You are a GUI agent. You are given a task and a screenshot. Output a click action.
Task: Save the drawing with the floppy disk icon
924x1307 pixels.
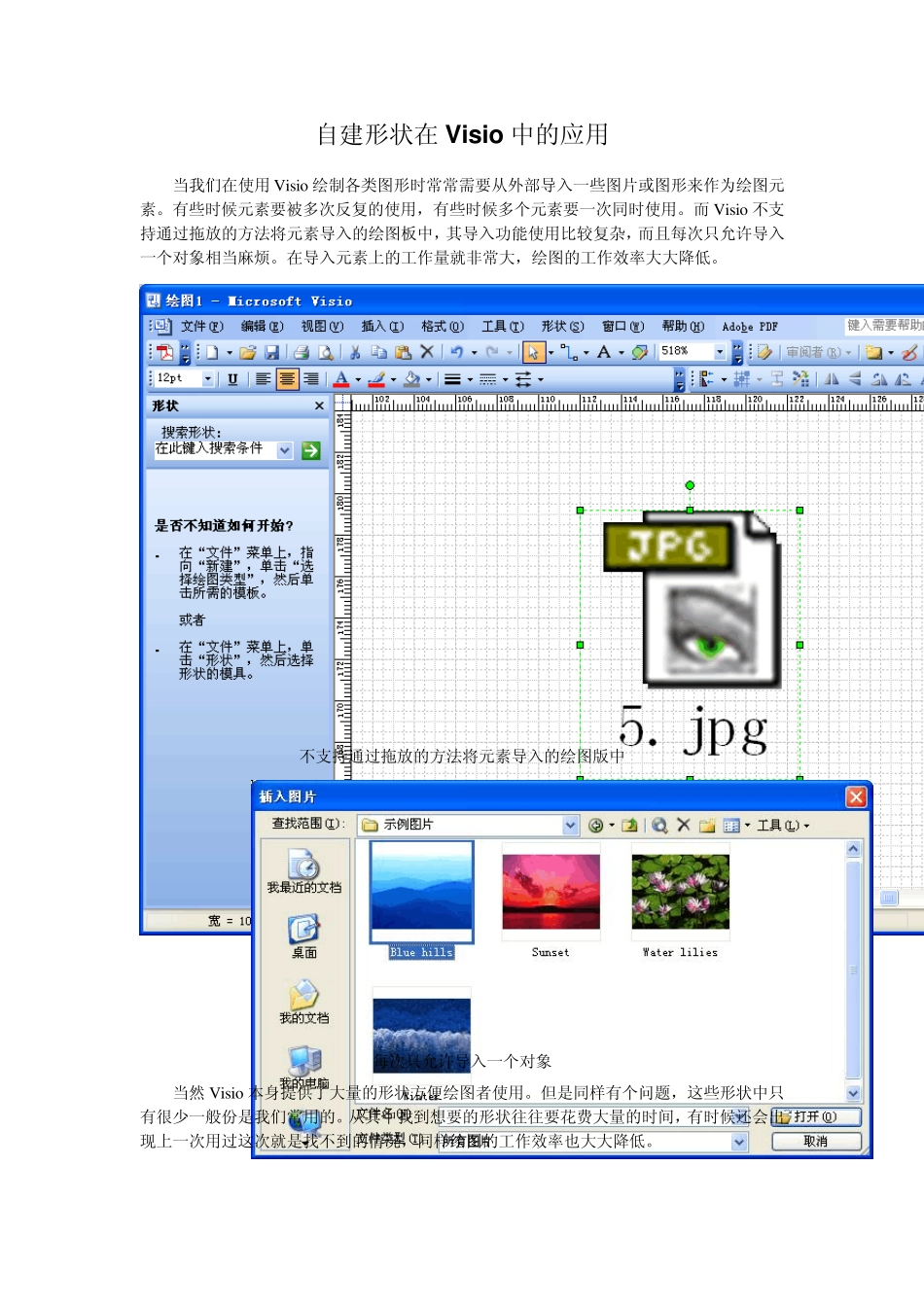(272, 352)
